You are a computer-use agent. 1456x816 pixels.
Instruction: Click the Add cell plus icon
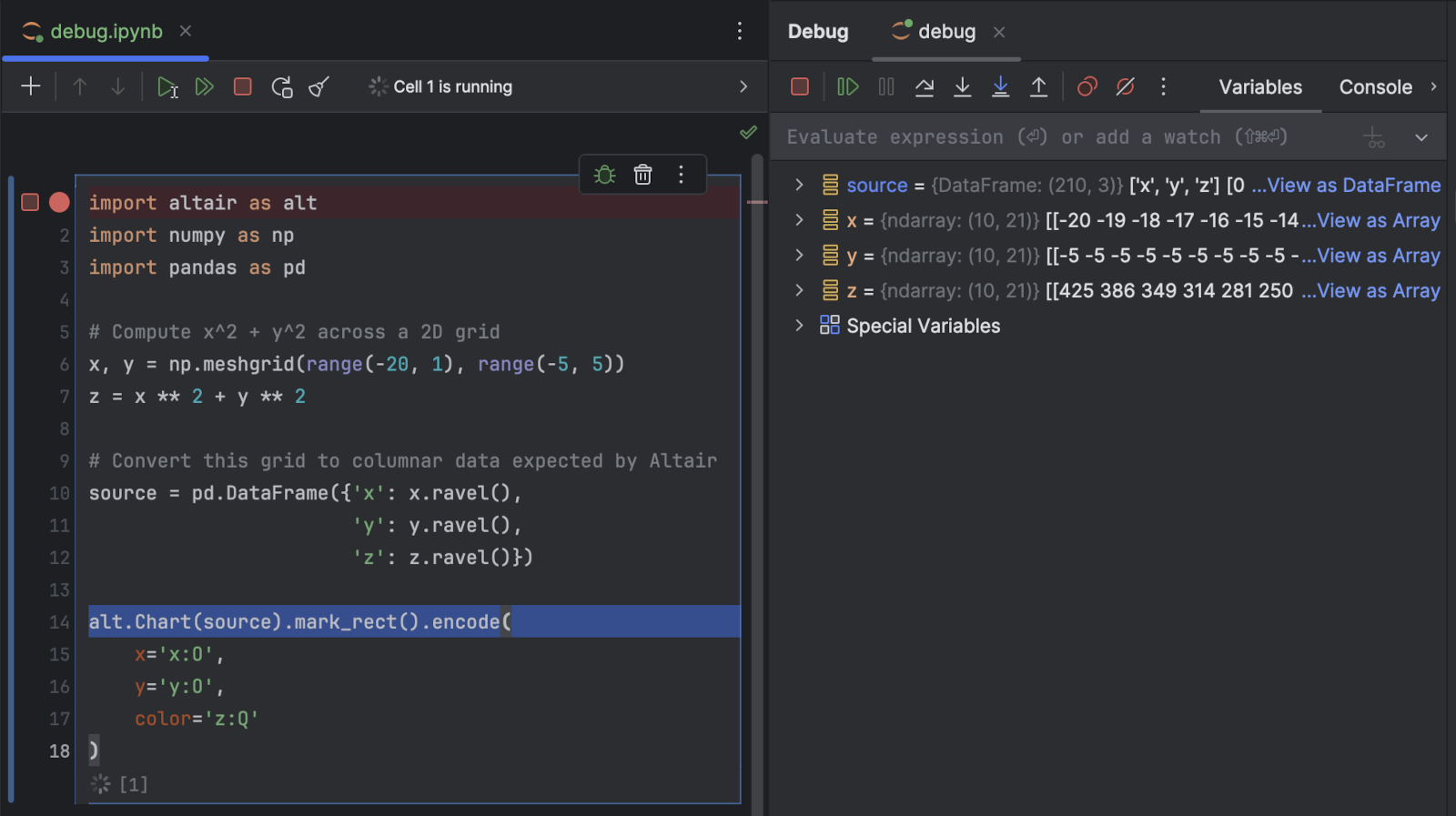click(31, 86)
